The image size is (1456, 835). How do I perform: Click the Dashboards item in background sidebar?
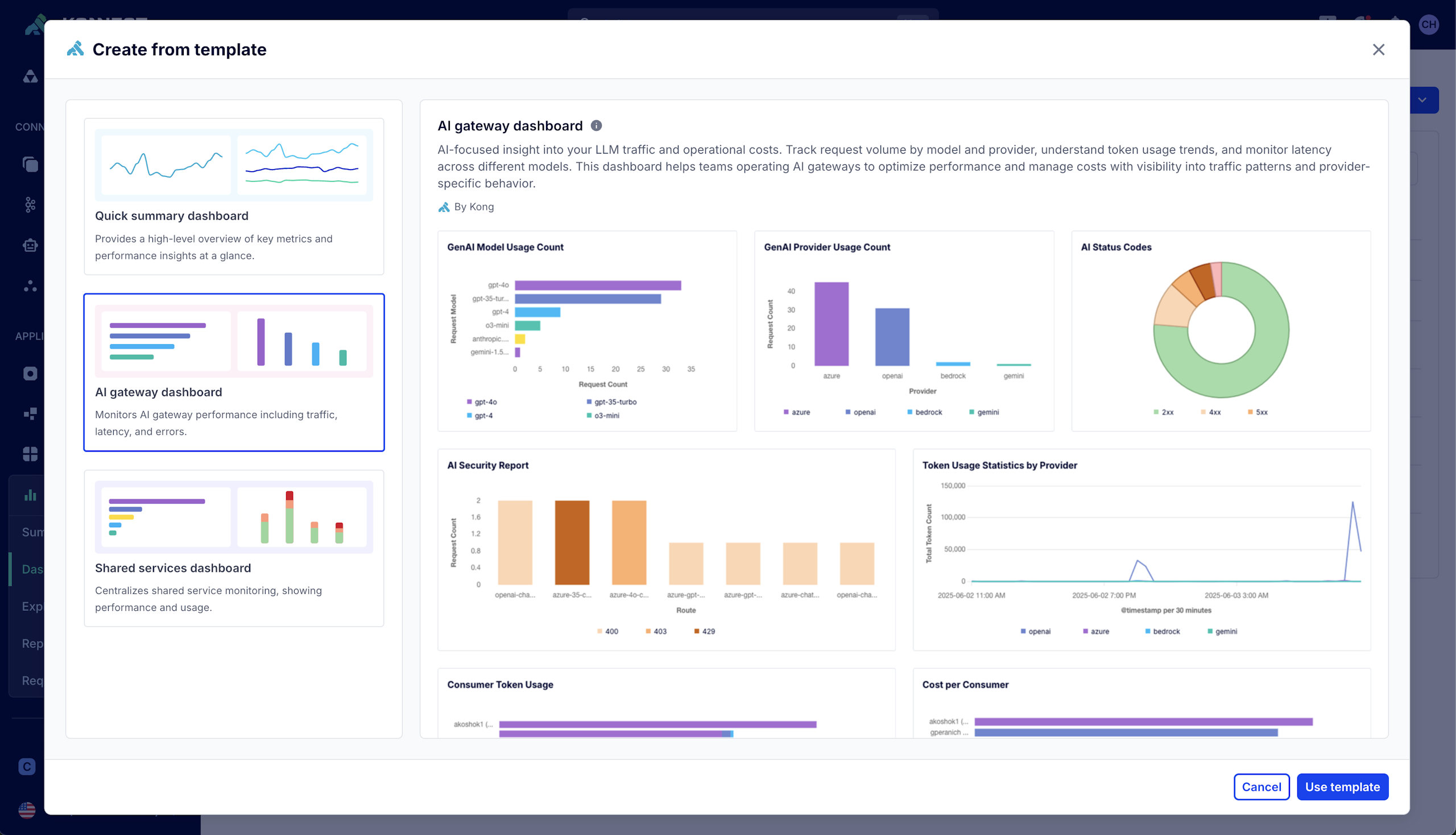32,569
